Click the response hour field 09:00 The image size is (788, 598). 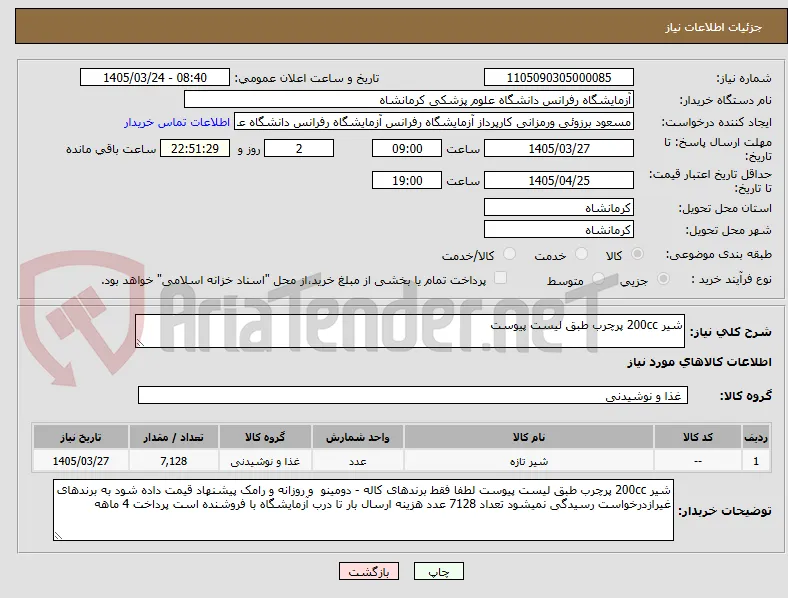[407, 148]
